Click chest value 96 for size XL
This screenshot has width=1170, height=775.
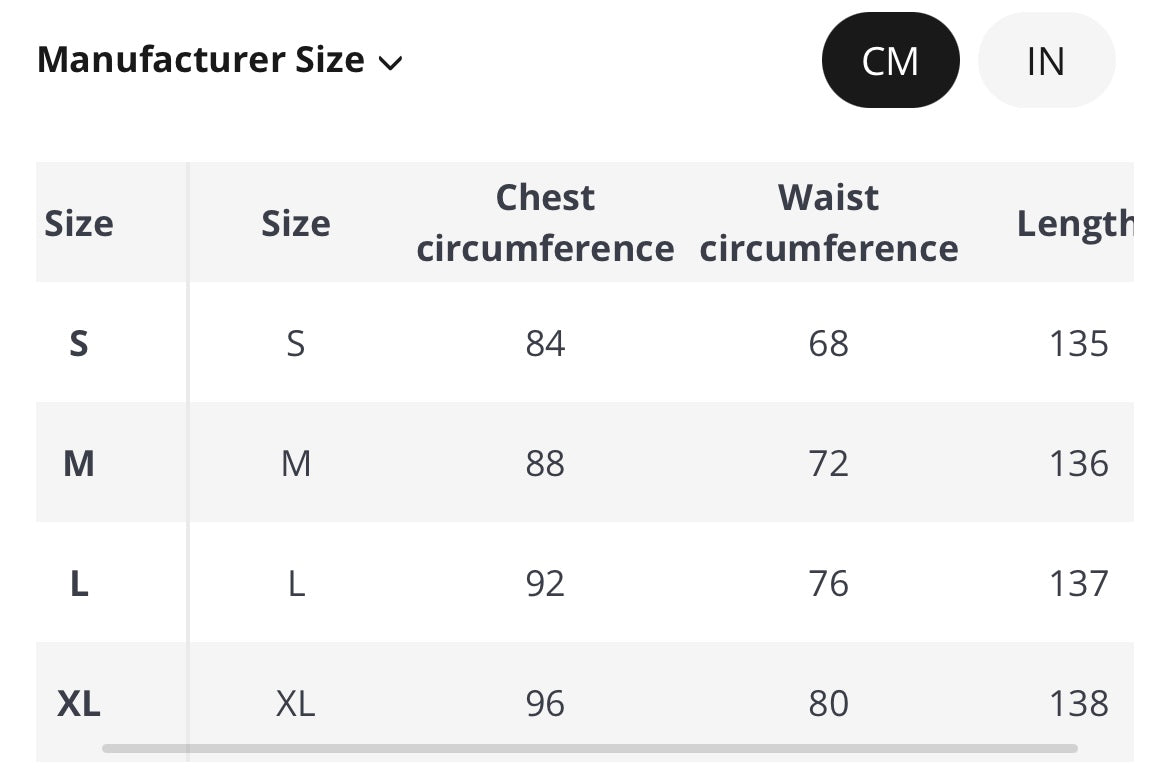[545, 704]
